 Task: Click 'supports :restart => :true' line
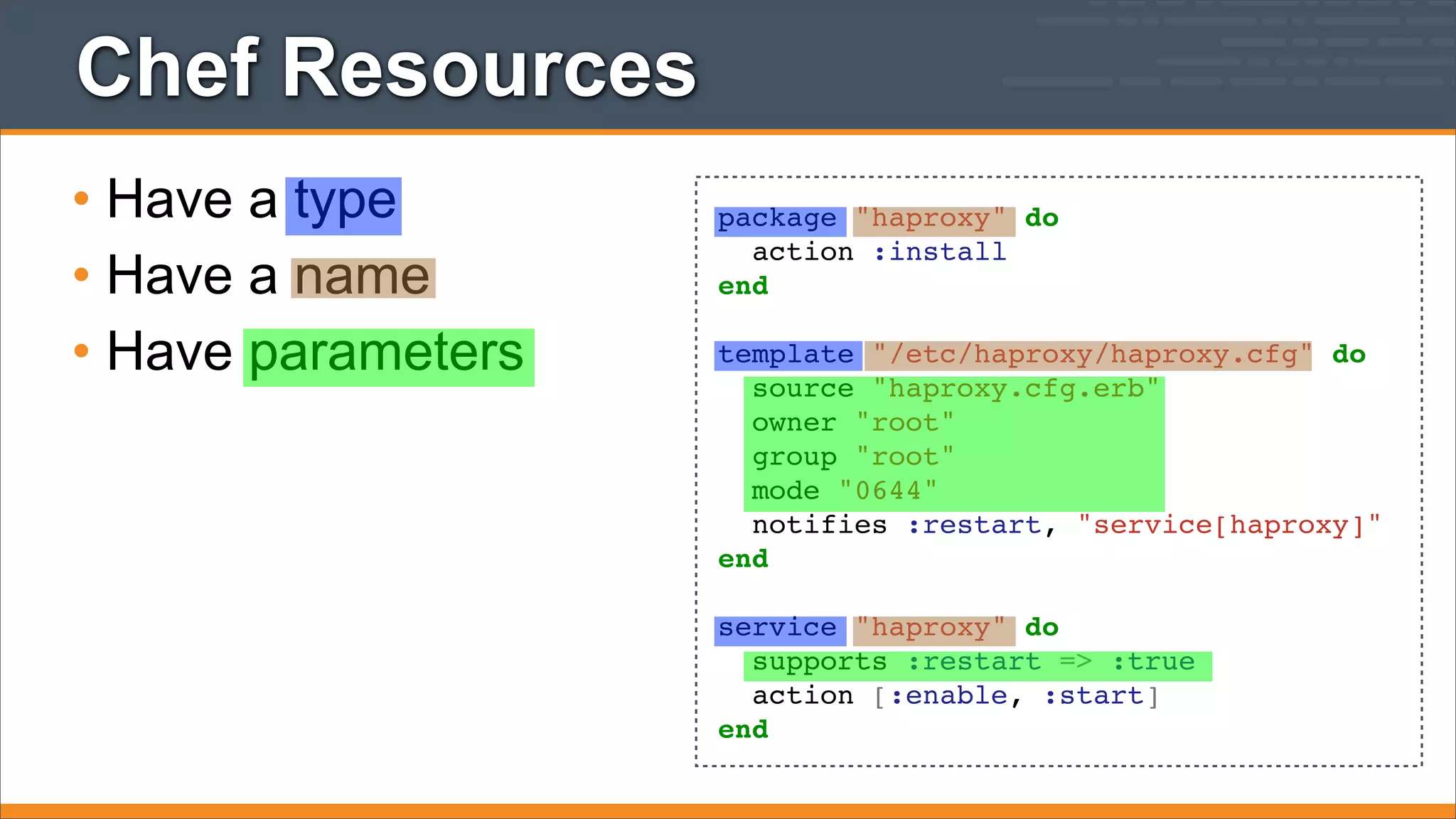pyautogui.click(x=974, y=663)
